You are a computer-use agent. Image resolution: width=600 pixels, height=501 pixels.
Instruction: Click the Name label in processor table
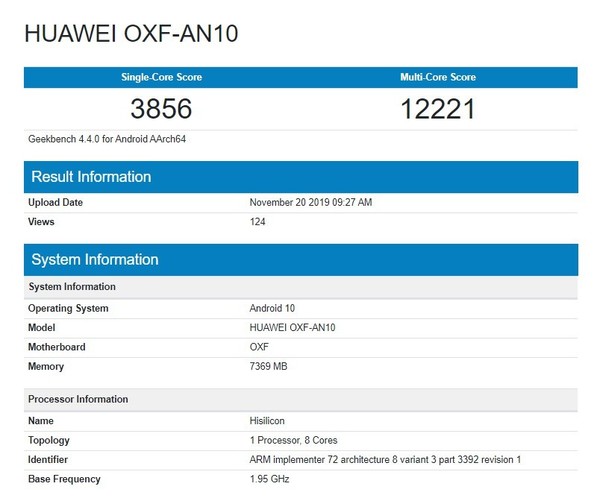pyautogui.click(x=41, y=421)
